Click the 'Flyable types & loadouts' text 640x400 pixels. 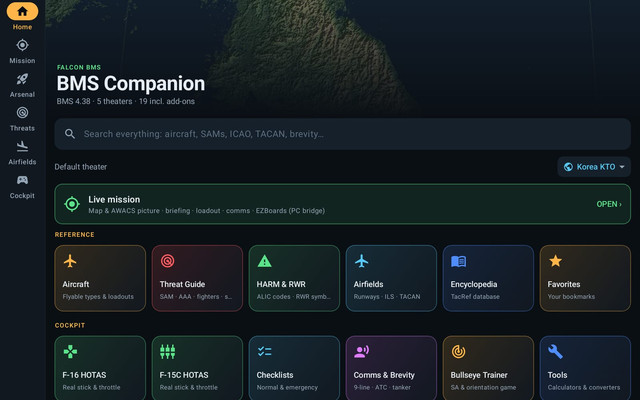[98, 296]
